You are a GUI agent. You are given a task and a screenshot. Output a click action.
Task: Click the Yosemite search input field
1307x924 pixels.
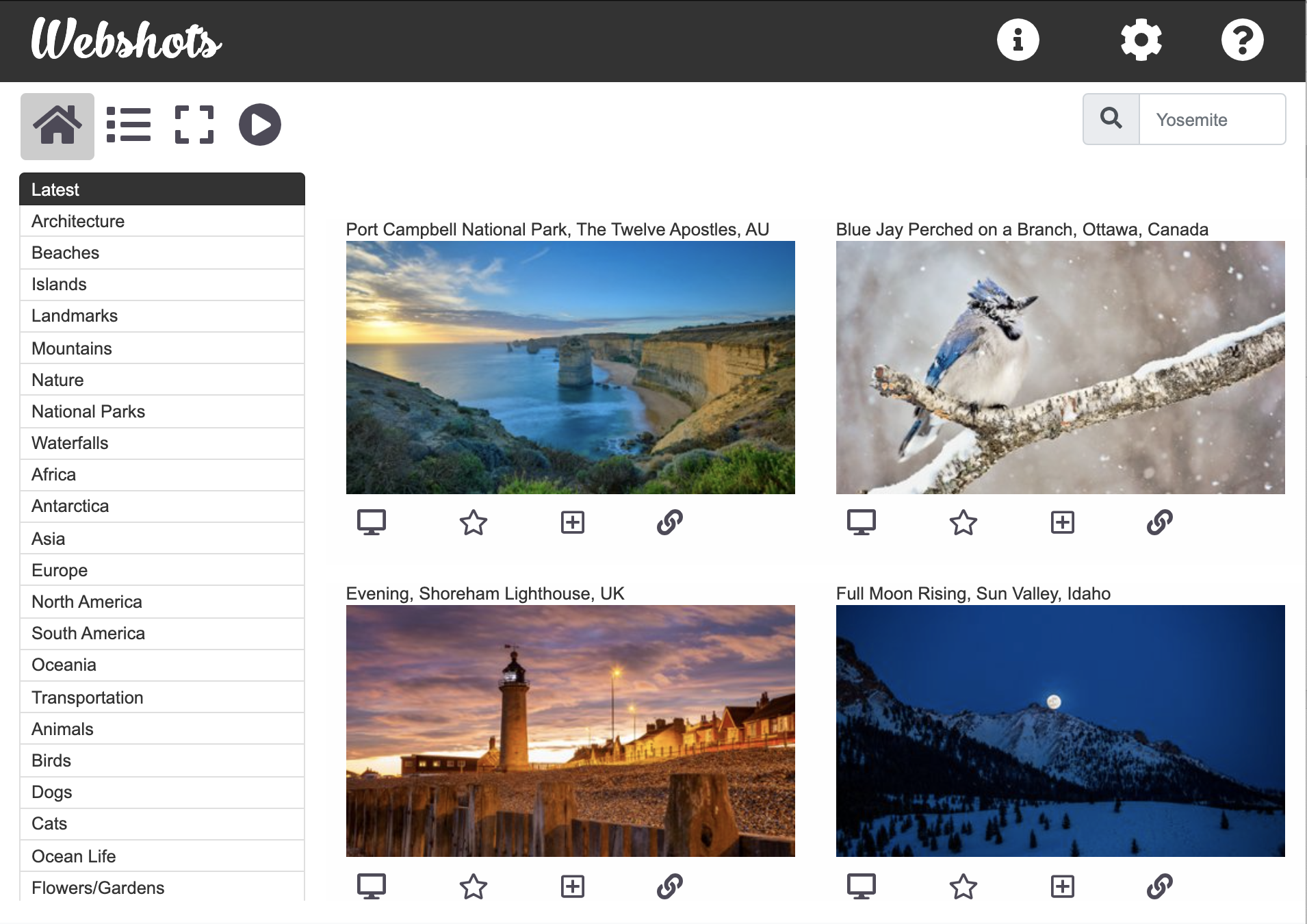pyautogui.click(x=1212, y=119)
